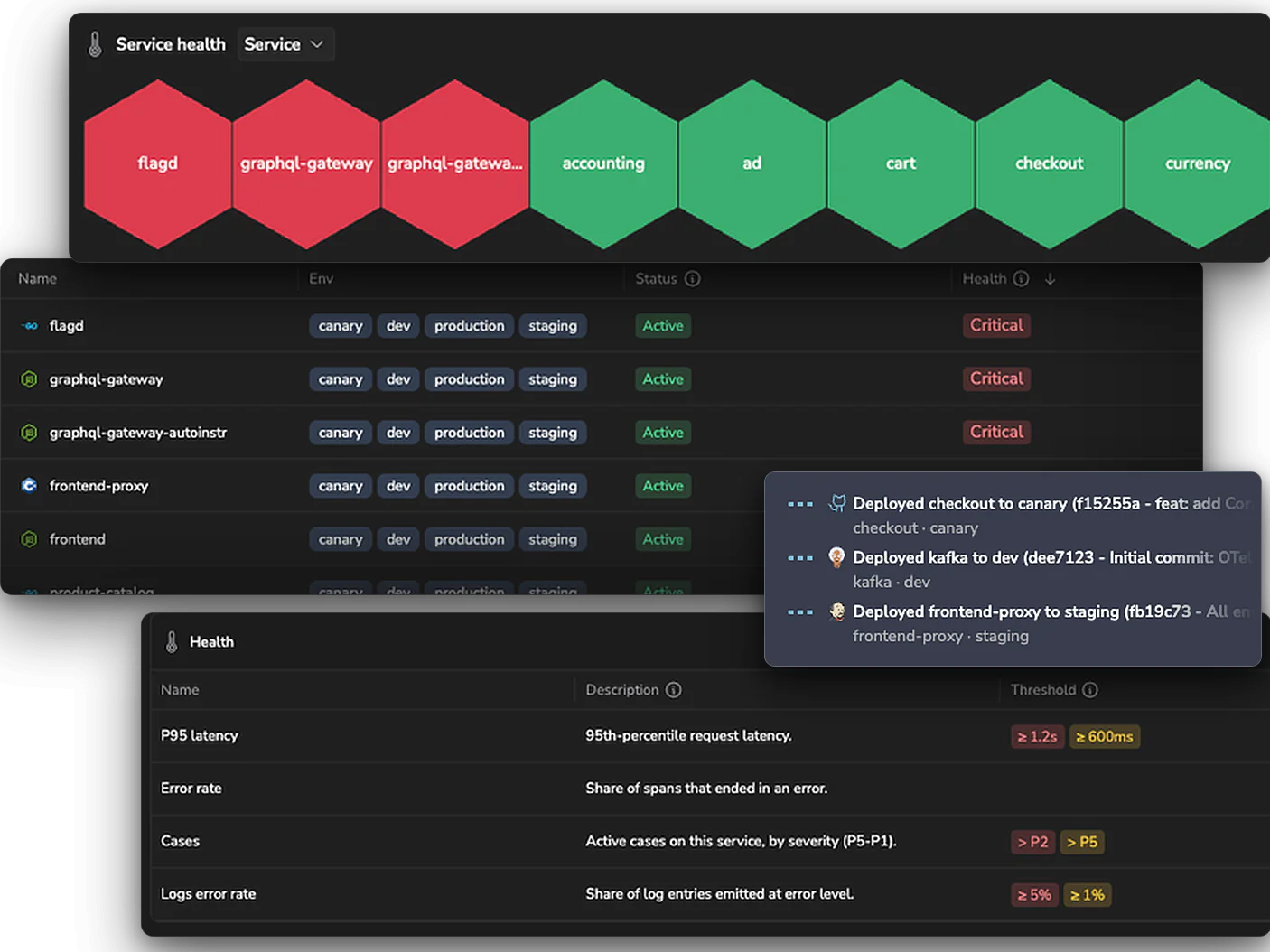Click the thermometer icon in Health panel
Viewport: 1270px width, 952px height.
click(172, 642)
